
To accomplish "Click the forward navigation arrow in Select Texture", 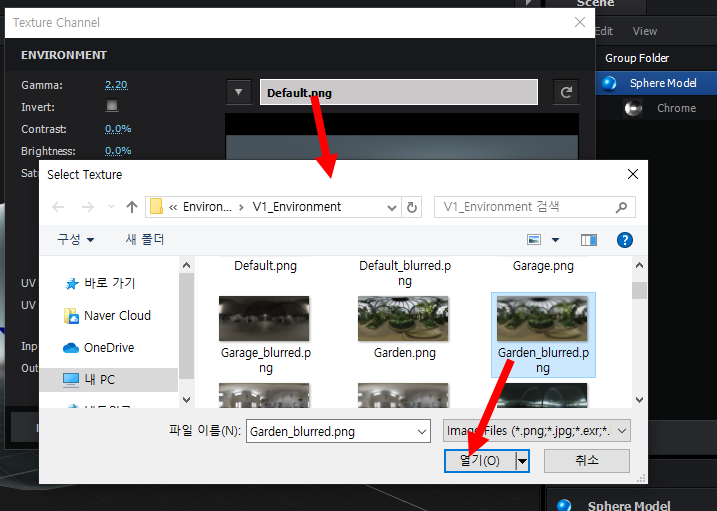I will (87, 207).
